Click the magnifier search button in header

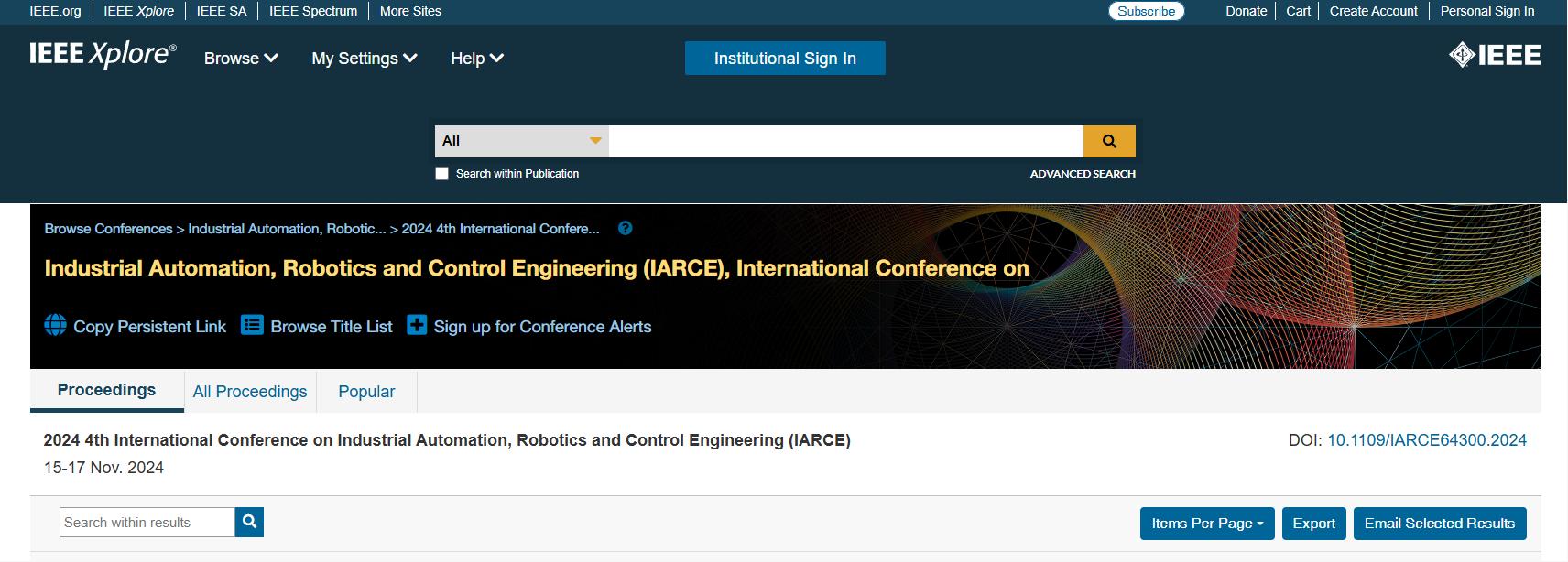pos(1108,141)
